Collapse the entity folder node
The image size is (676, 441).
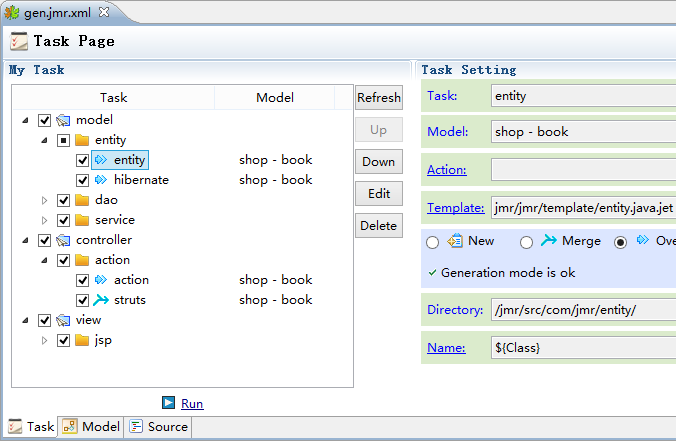pyautogui.click(x=44, y=141)
